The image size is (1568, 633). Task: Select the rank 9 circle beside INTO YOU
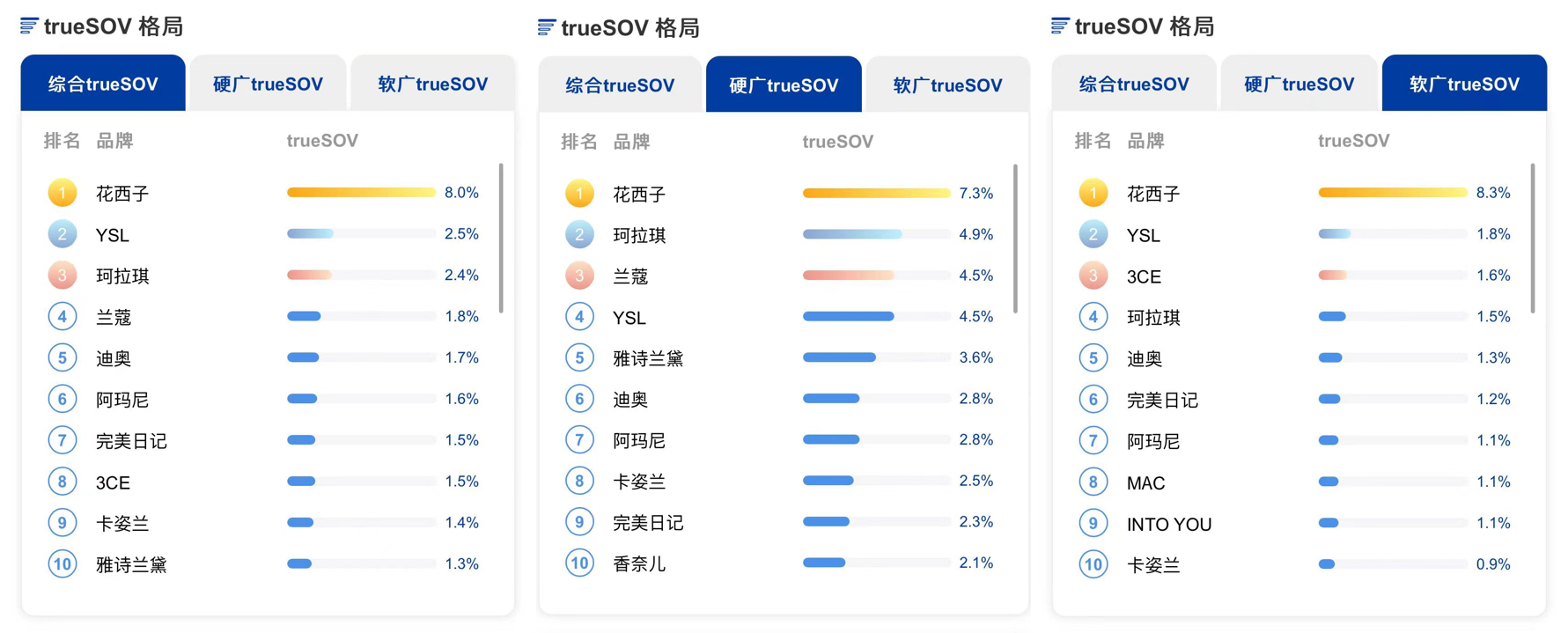tap(1093, 524)
